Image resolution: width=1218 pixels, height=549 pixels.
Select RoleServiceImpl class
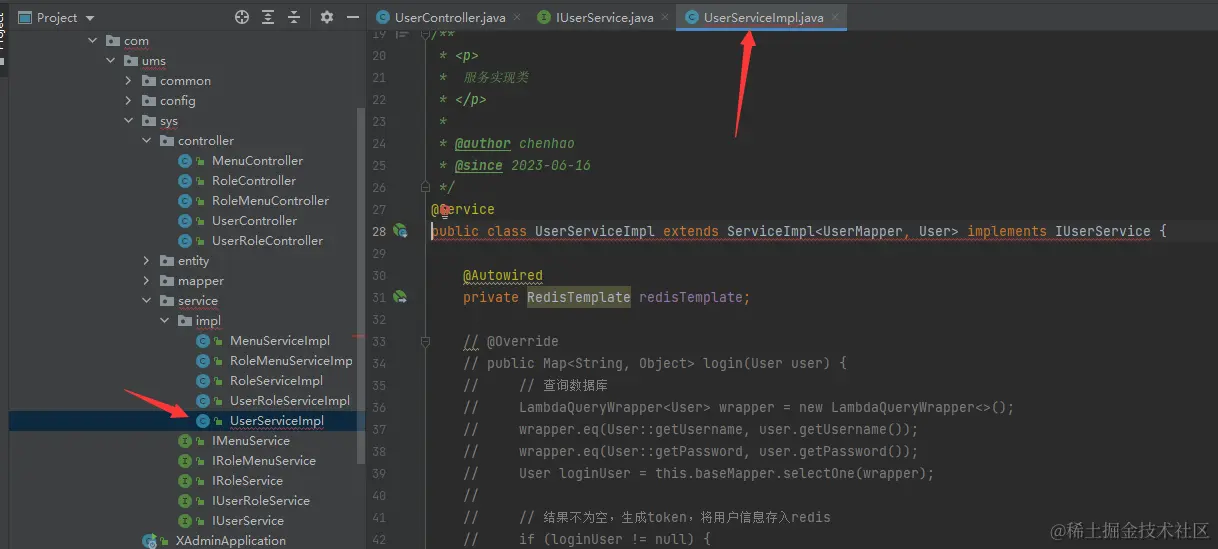pos(276,381)
